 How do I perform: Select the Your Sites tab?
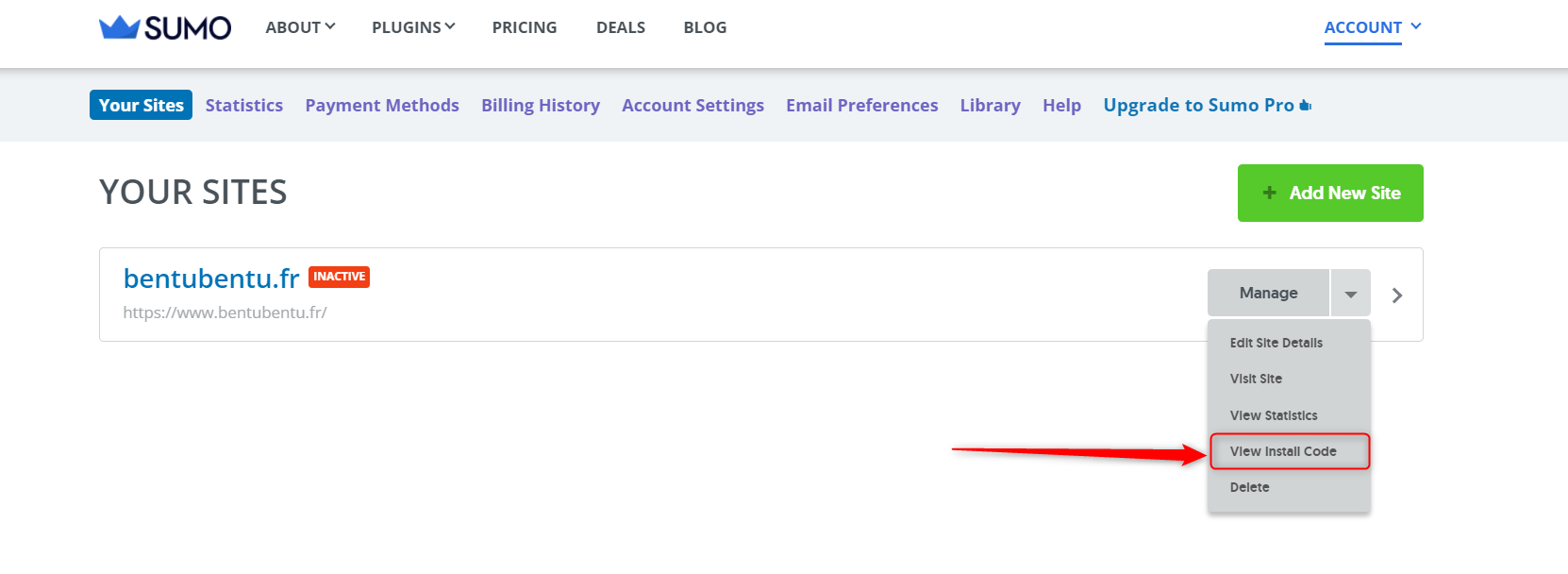click(x=142, y=105)
